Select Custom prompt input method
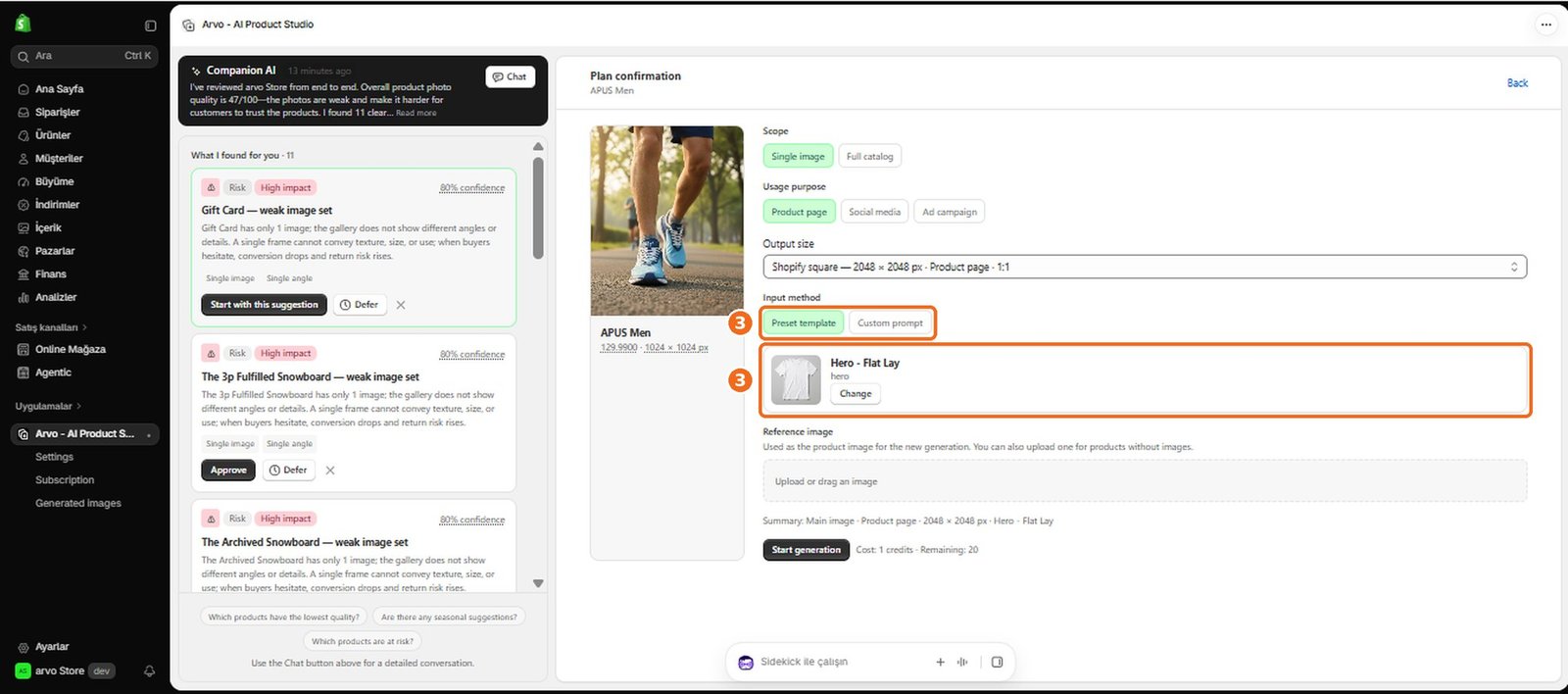 click(890, 323)
